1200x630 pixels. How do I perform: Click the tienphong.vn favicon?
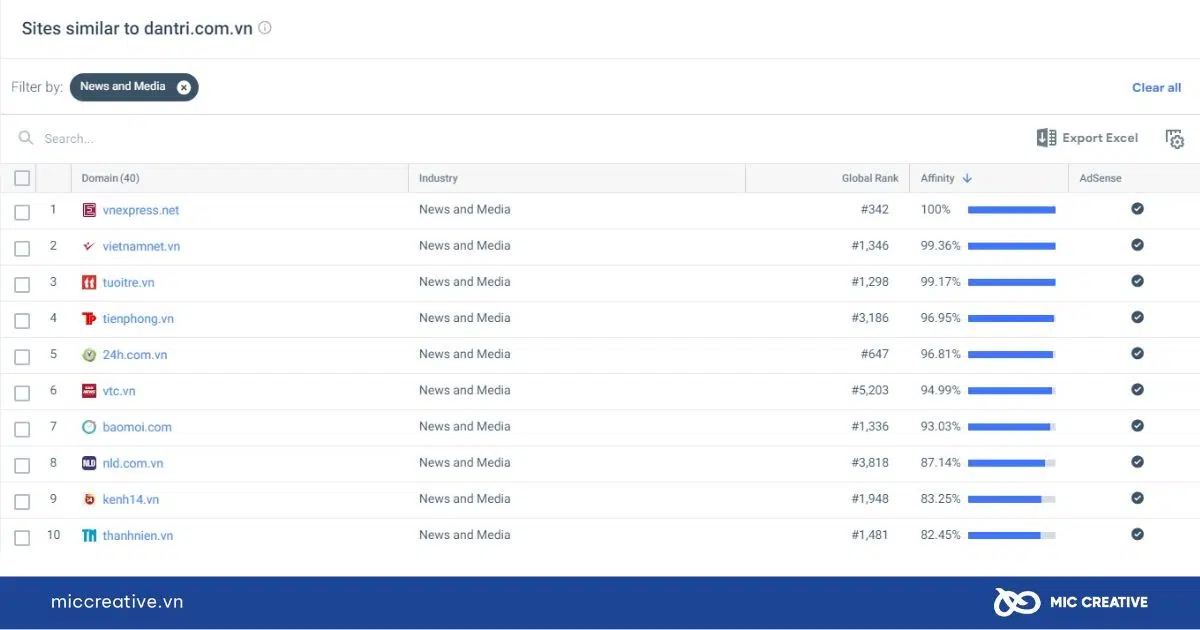pos(89,318)
